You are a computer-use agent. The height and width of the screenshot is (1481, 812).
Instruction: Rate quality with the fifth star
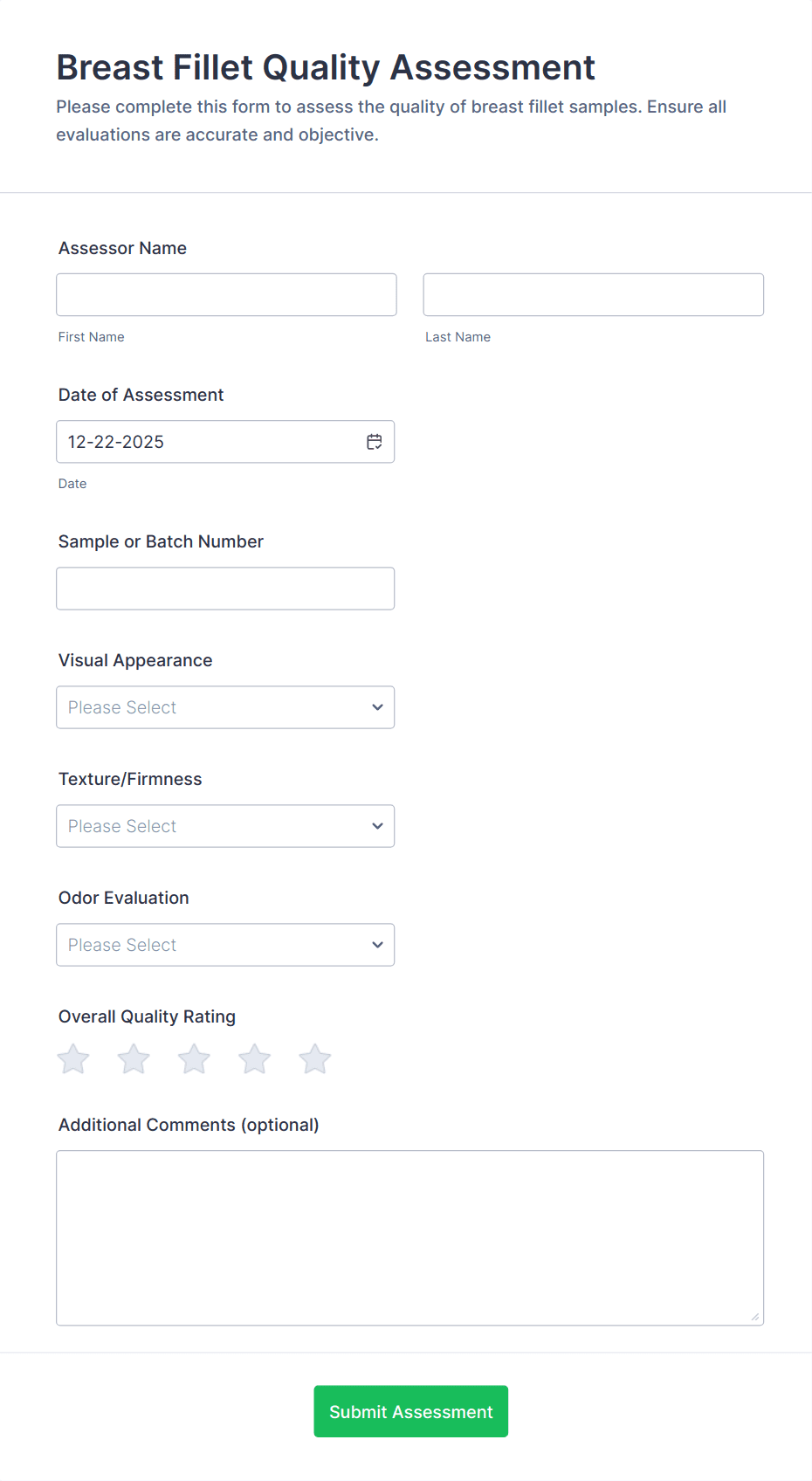coord(315,1059)
